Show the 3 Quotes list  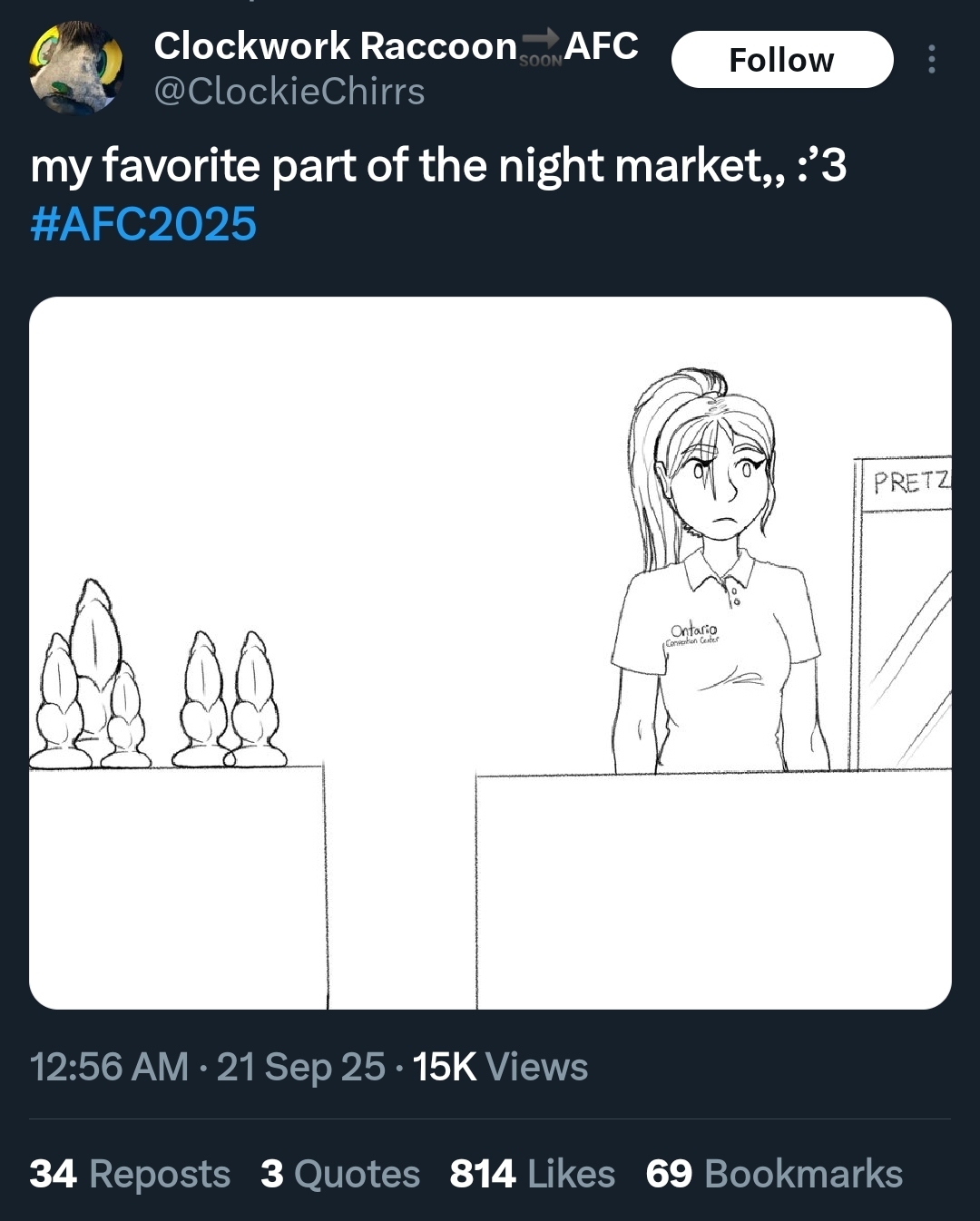[340, 1174]
